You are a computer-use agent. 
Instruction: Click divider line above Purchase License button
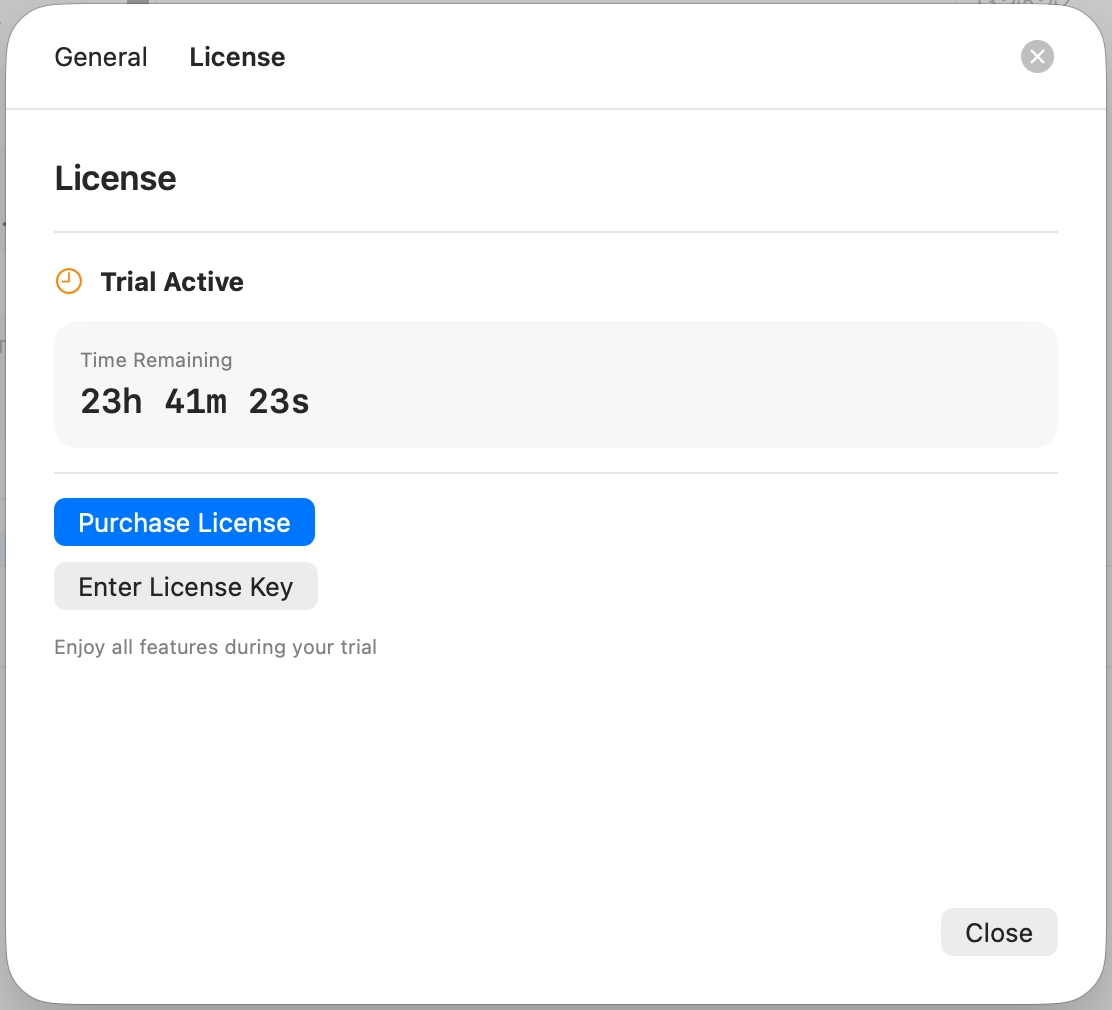tap(555, 473)
